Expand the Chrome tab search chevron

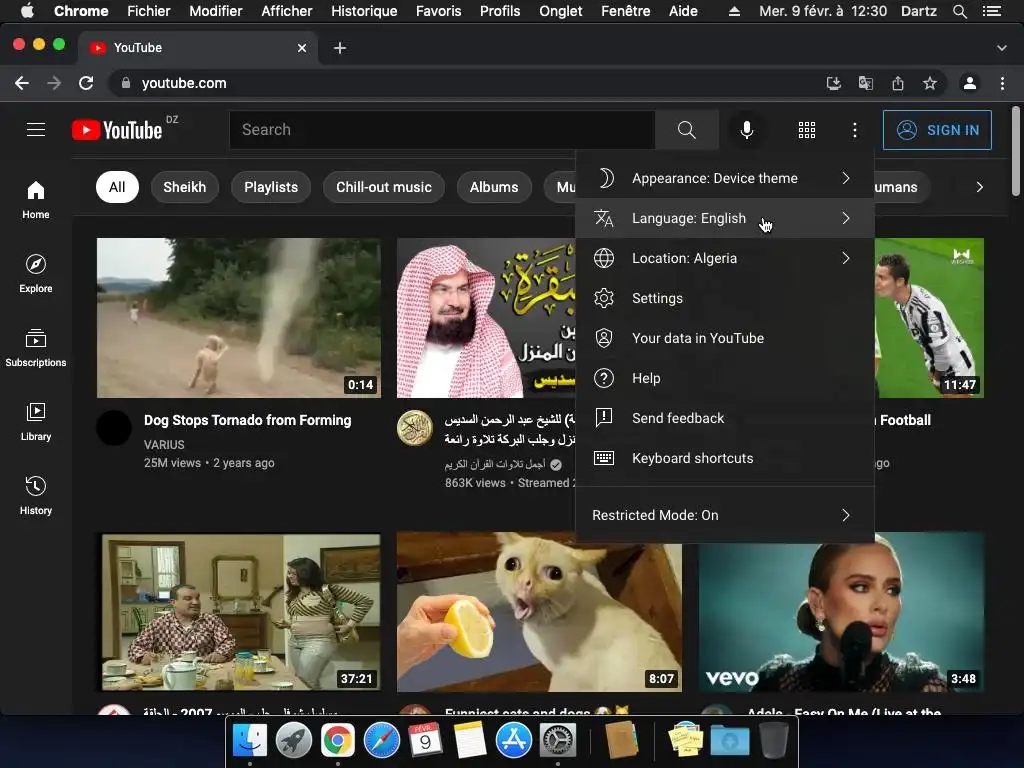click(x=1001, y=48)
